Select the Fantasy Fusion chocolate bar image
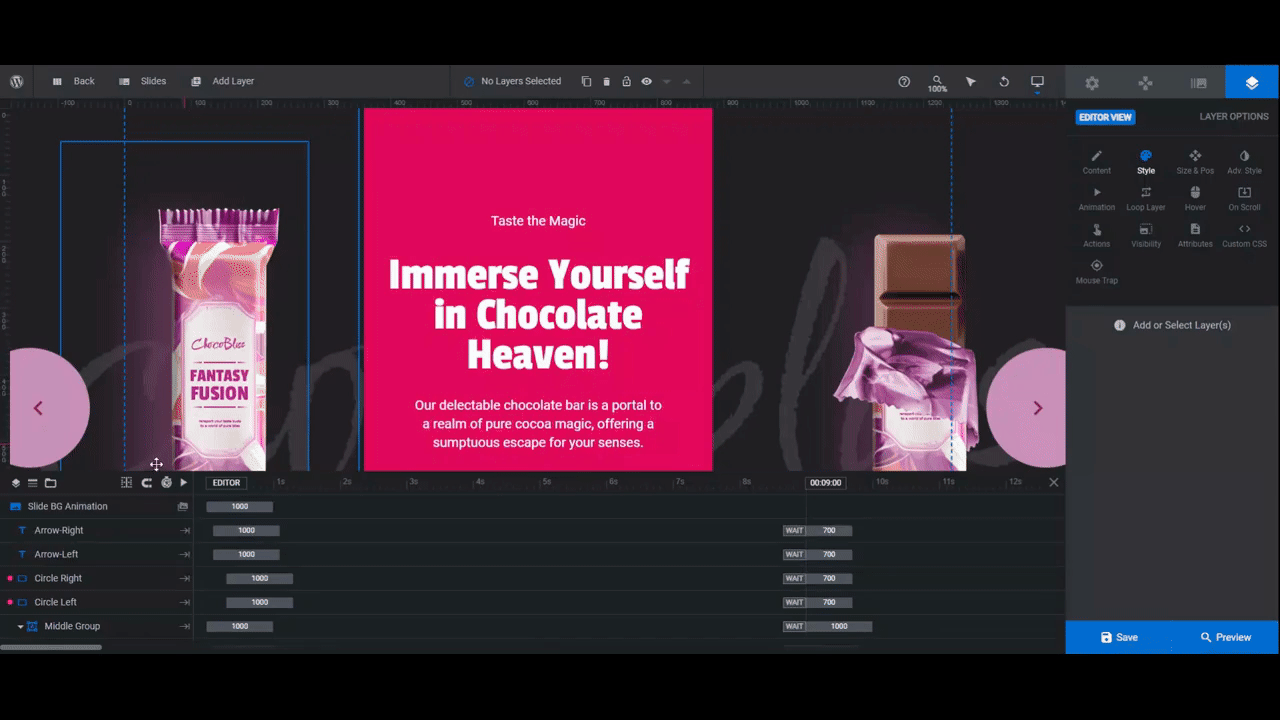Screen dimensions: 1280x720 (x=219, y=338)
